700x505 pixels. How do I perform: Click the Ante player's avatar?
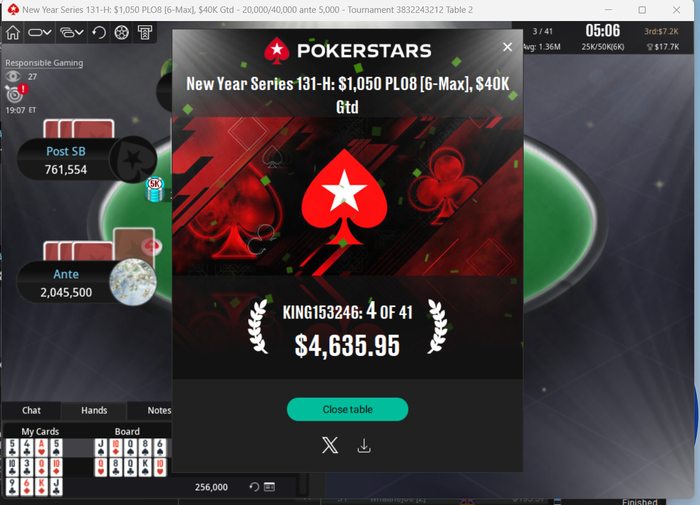133,282
